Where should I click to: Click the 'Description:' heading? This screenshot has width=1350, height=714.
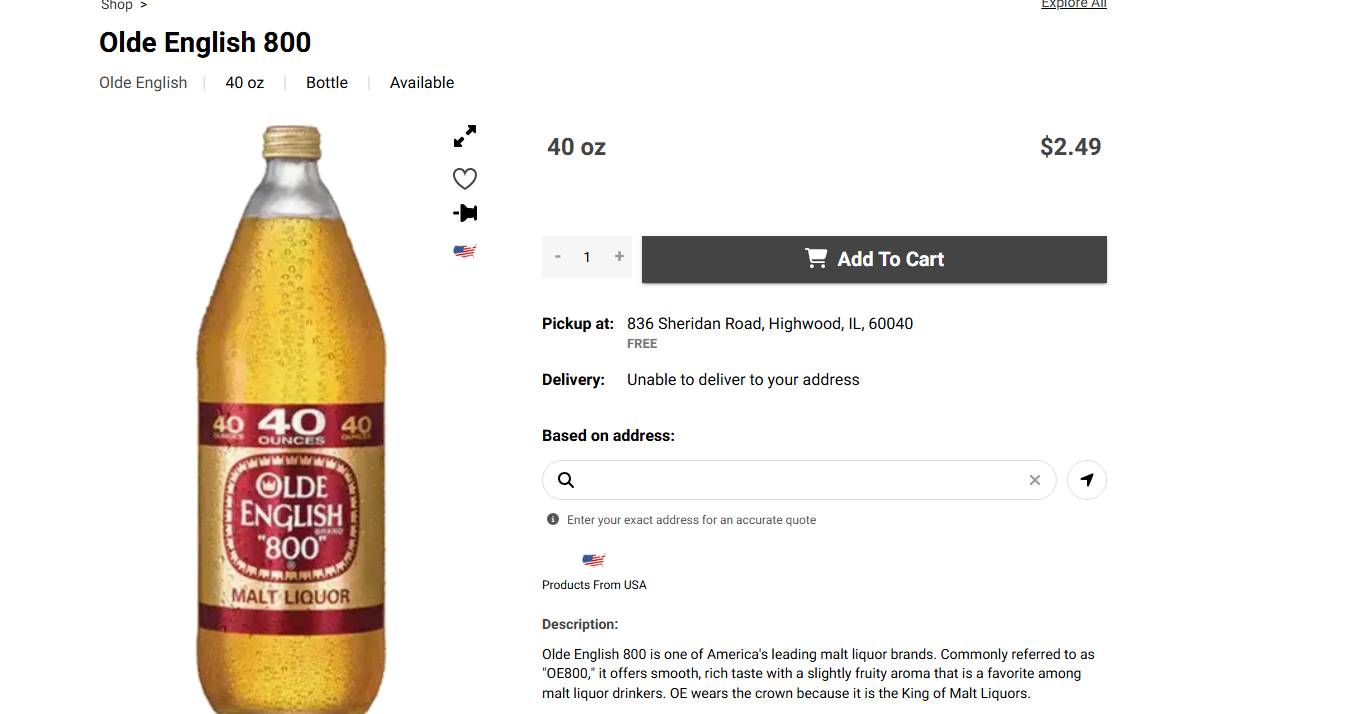(580, 624)
